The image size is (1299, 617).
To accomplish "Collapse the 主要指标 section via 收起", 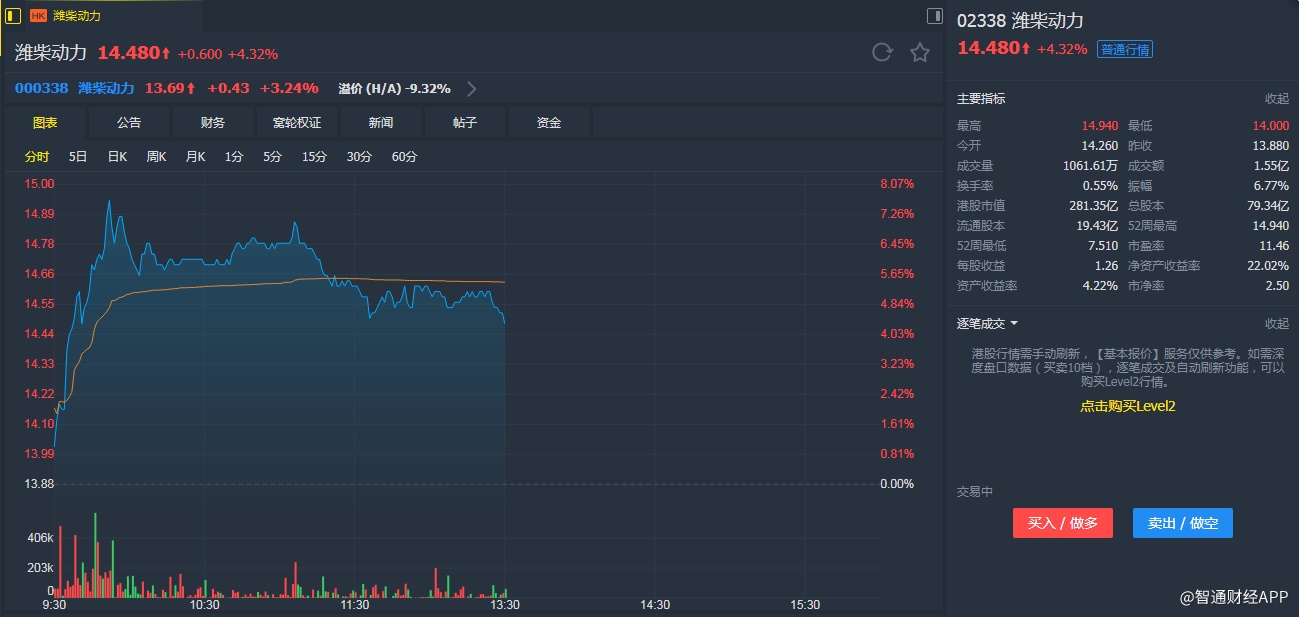I will tap(1276, 99).
